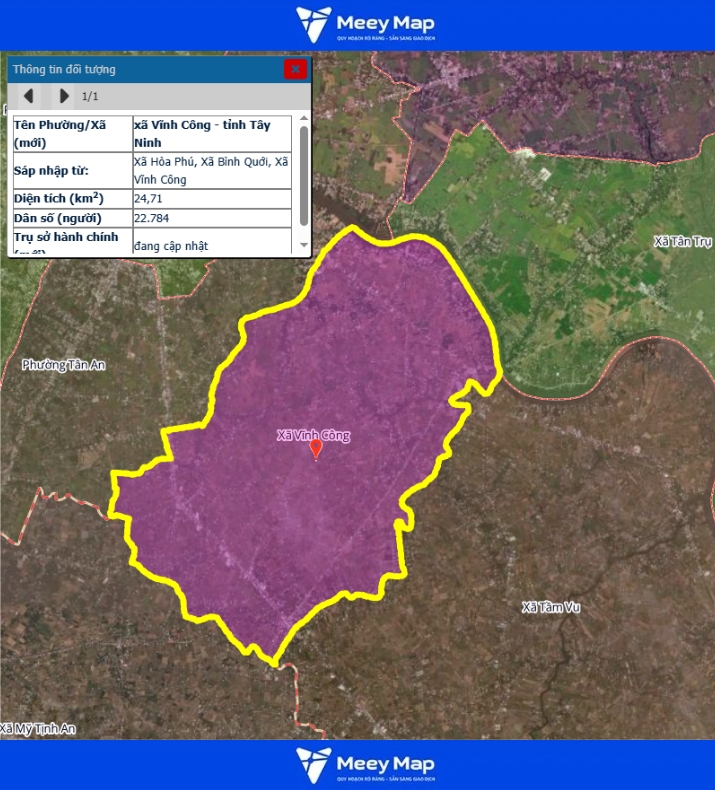Image resolution: width=715 pixels, height=790 pixels.
Task: Click the Thông tin đối tượng title bar
Action: pyautogui.click(x=140, y=69)
